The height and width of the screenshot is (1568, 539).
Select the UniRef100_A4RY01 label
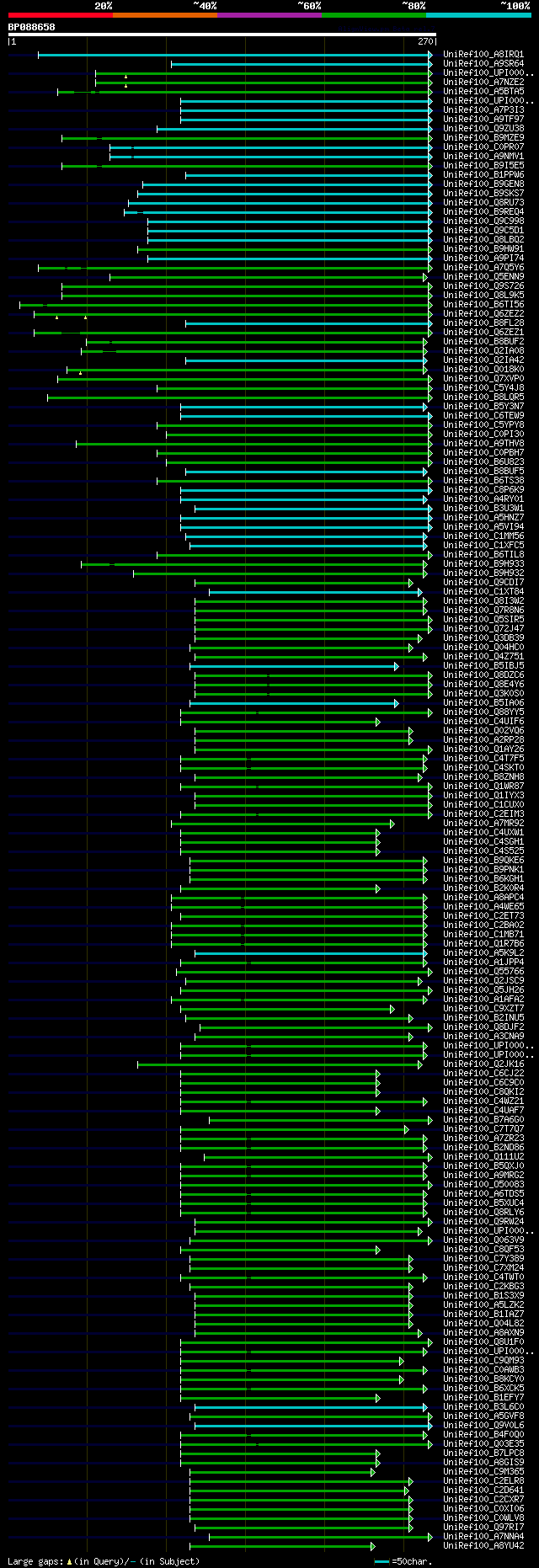pos(483,499)
